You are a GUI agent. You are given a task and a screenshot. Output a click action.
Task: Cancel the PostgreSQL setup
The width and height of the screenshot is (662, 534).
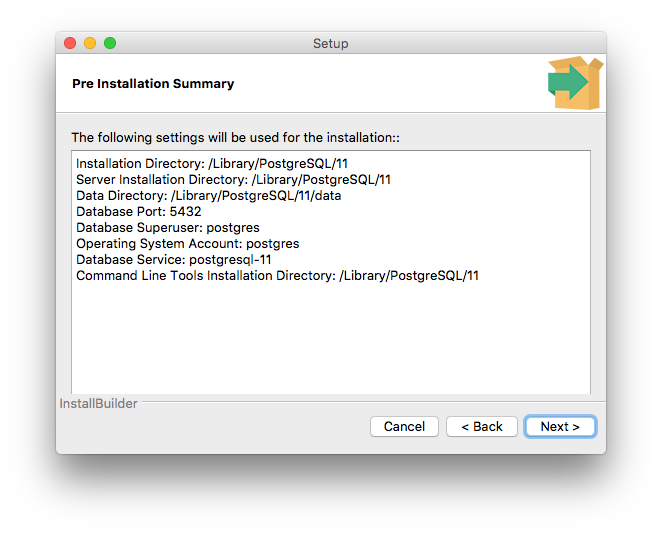404,426
